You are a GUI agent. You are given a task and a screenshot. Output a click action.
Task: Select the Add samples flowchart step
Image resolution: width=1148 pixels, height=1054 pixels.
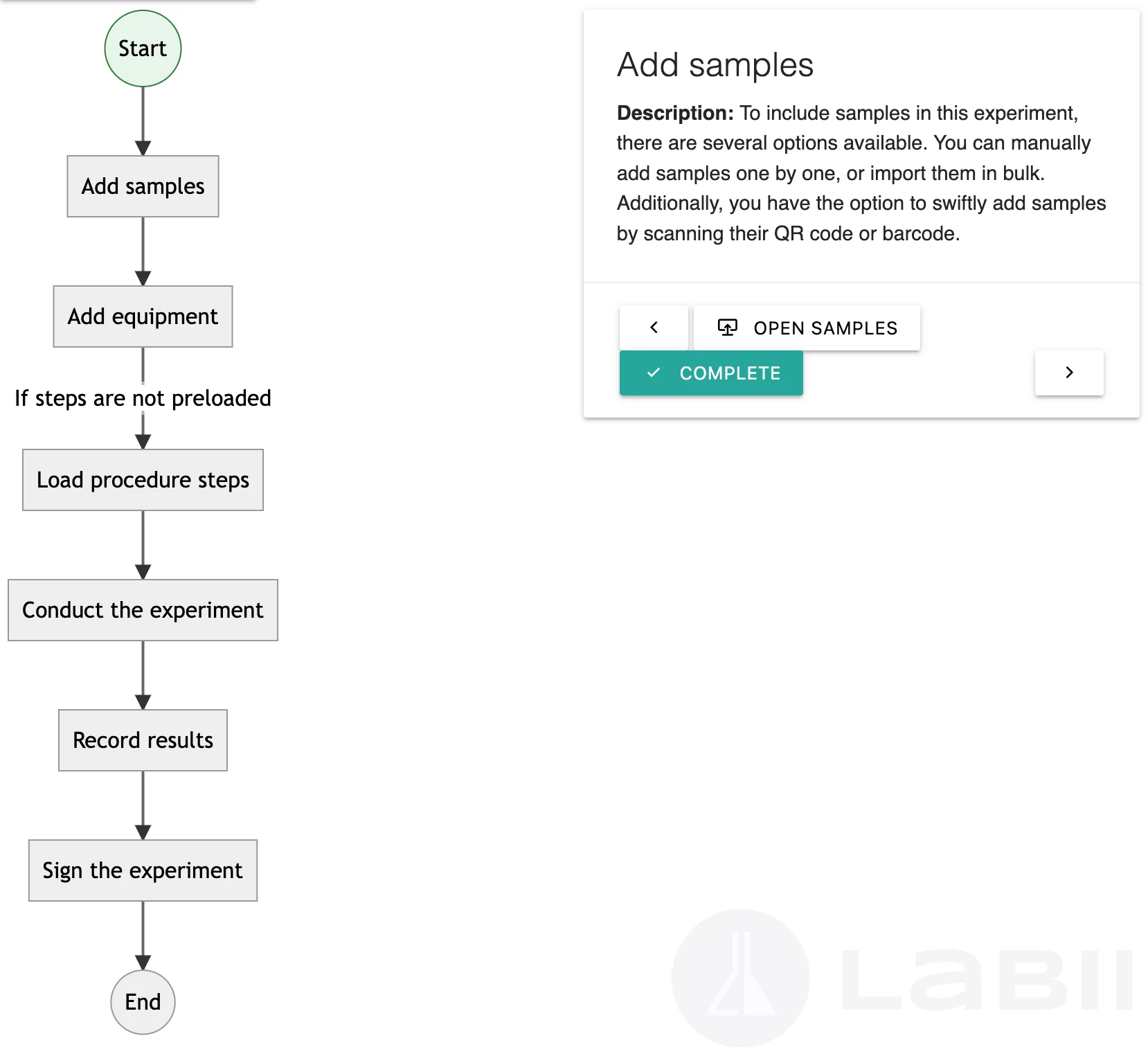142,186
